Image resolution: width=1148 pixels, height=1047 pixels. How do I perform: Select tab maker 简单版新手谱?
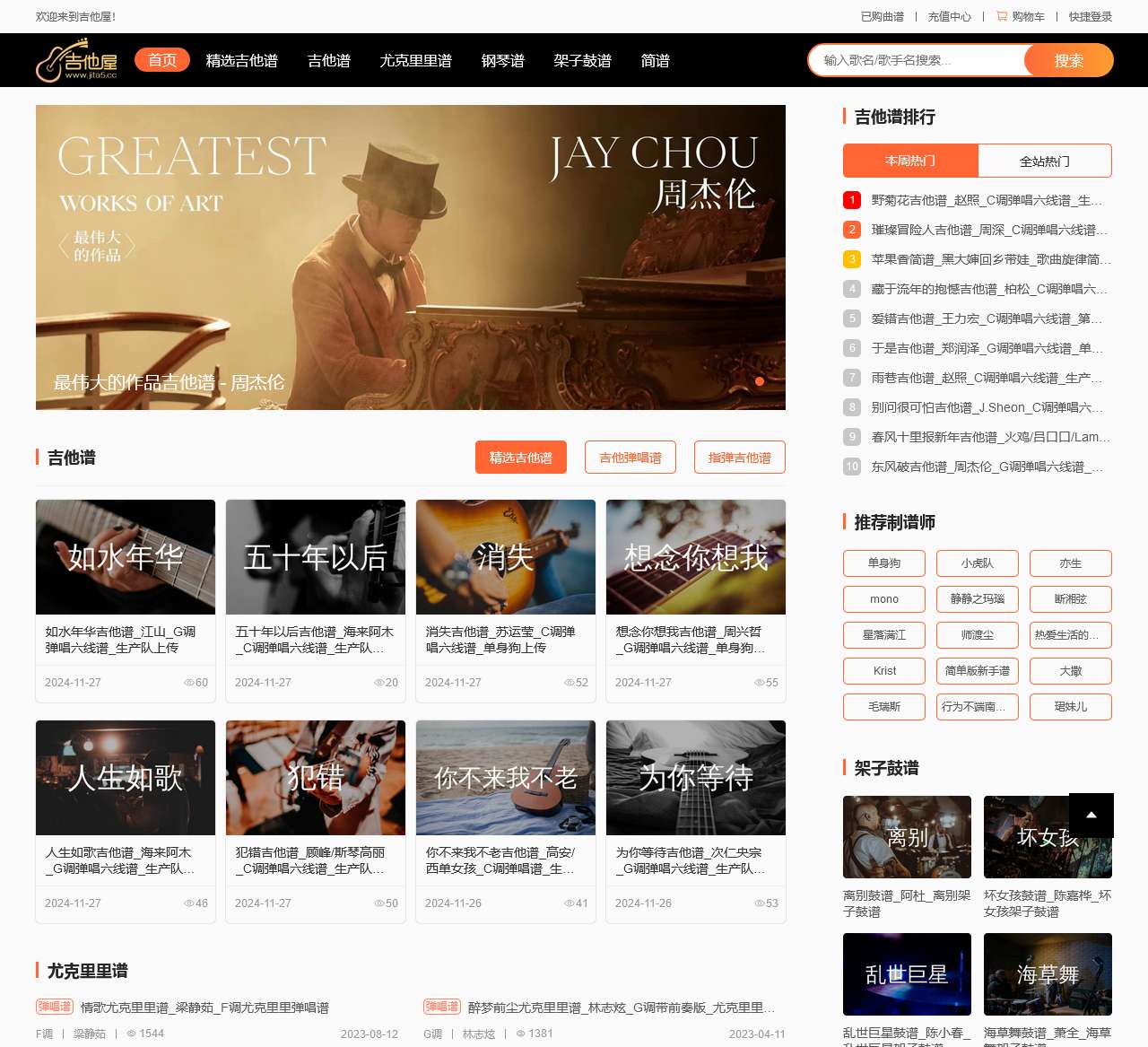tap(978, 671)
